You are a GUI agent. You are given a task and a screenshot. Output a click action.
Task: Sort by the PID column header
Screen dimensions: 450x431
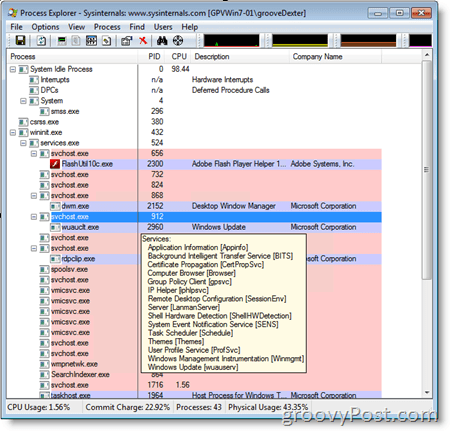pyautogui.click(x=151, y=57)
